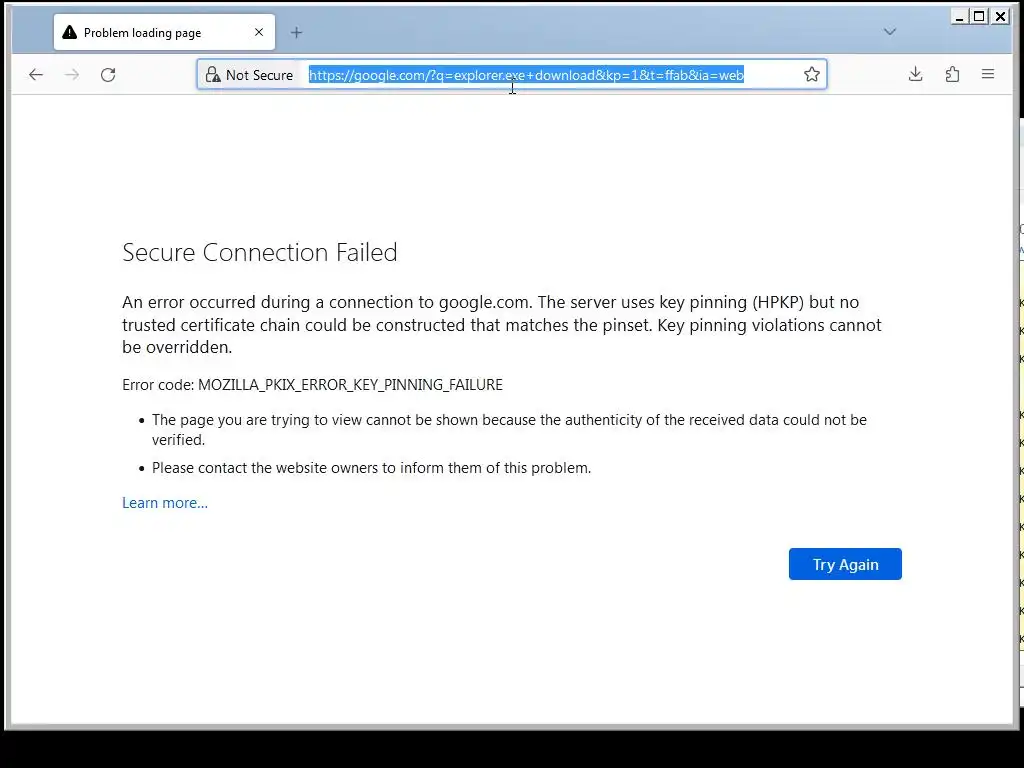Select the Problem loading page tab
1024x768 pixels.
[150, 33]
